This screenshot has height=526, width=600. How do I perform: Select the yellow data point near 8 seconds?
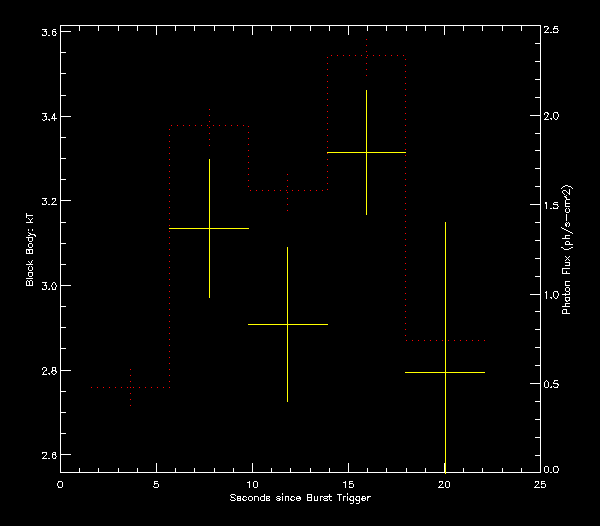point(209,228)
